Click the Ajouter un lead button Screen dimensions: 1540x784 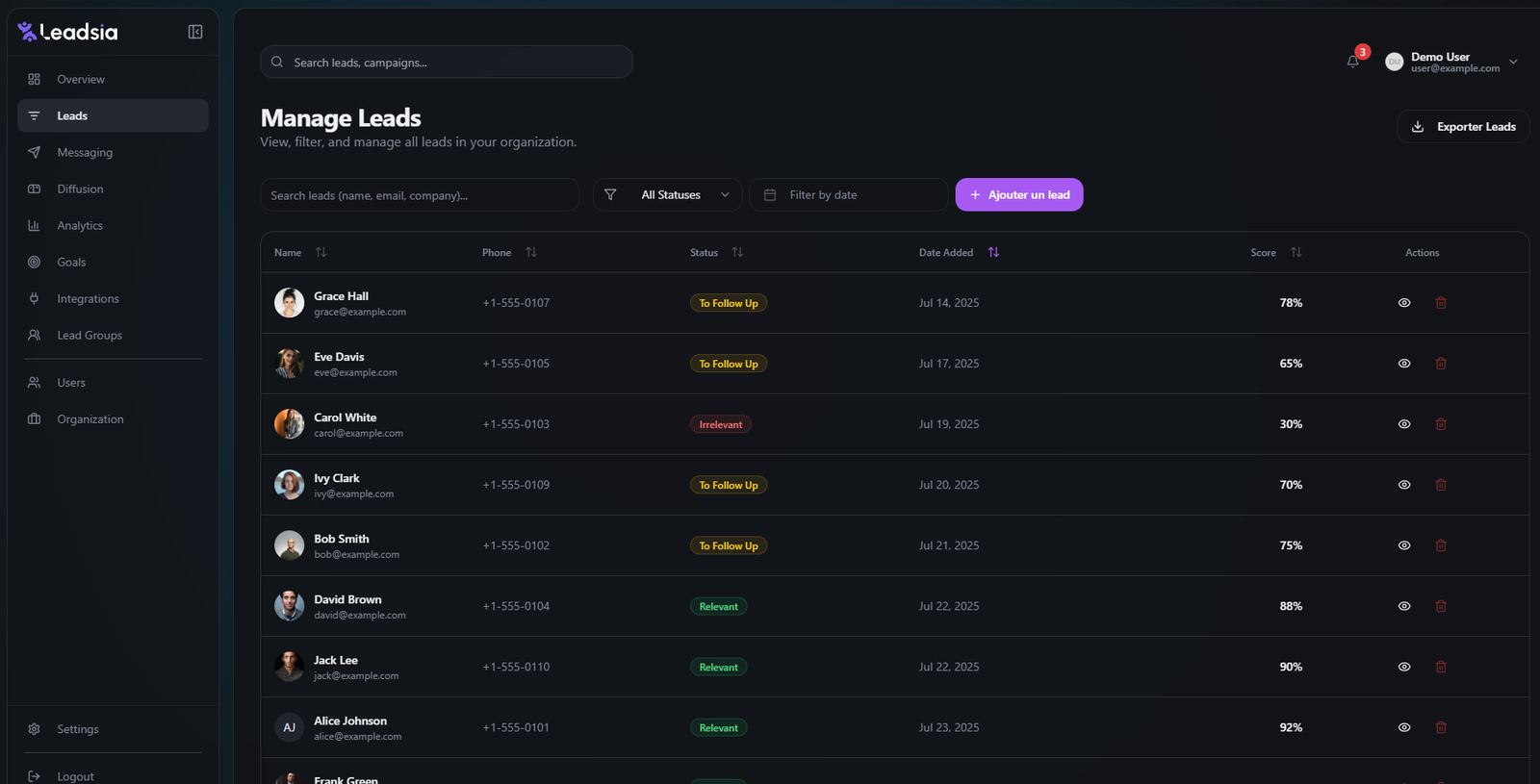[x=1018, y=195]
